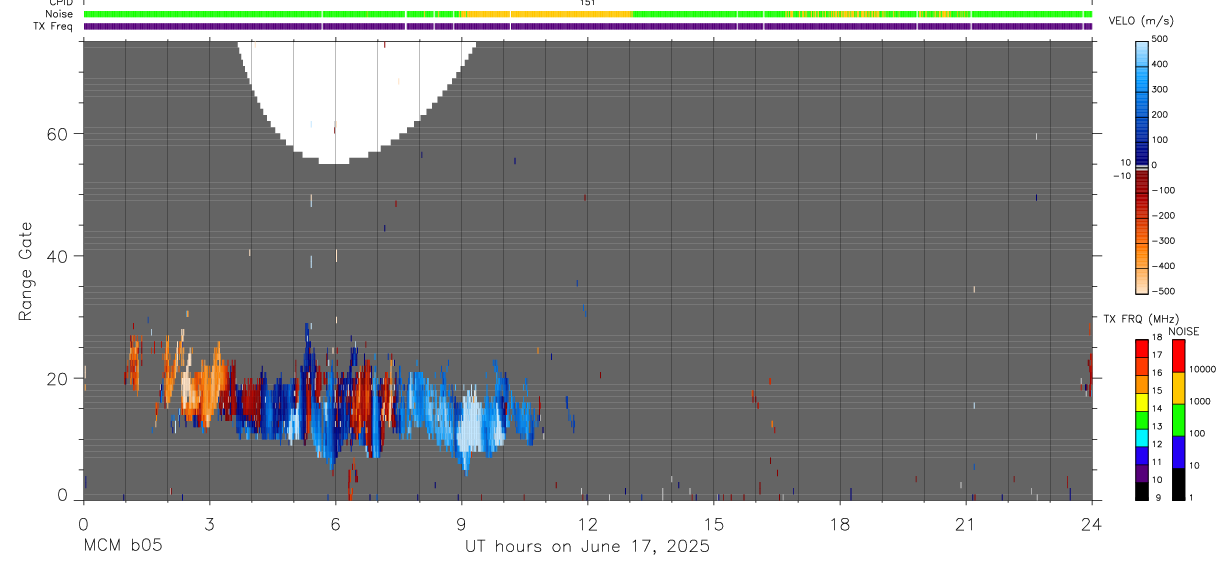Pick the purple swatch in TX FRQ legend
1228x567 pixels.
pos(1142,473)
